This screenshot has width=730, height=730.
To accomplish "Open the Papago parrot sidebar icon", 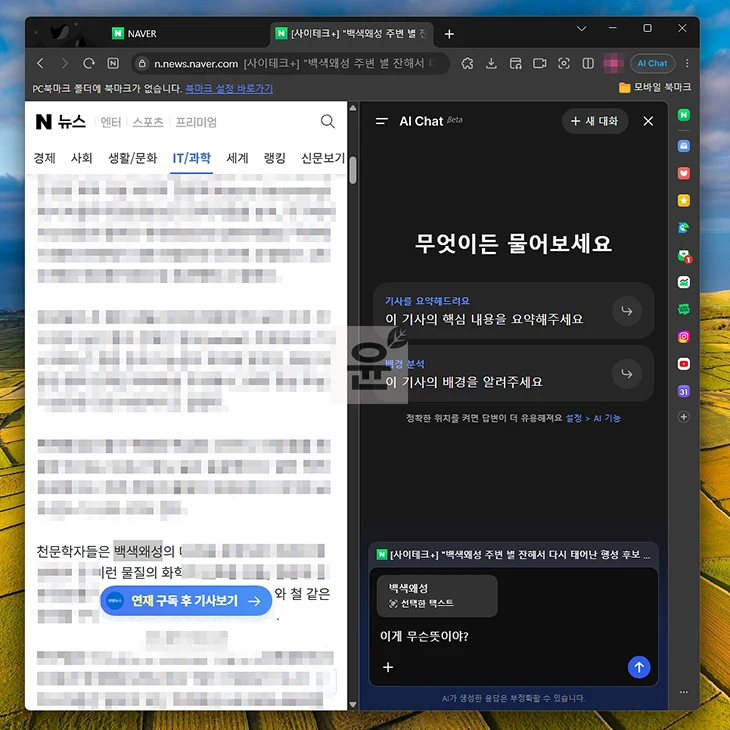I will 683,228.
